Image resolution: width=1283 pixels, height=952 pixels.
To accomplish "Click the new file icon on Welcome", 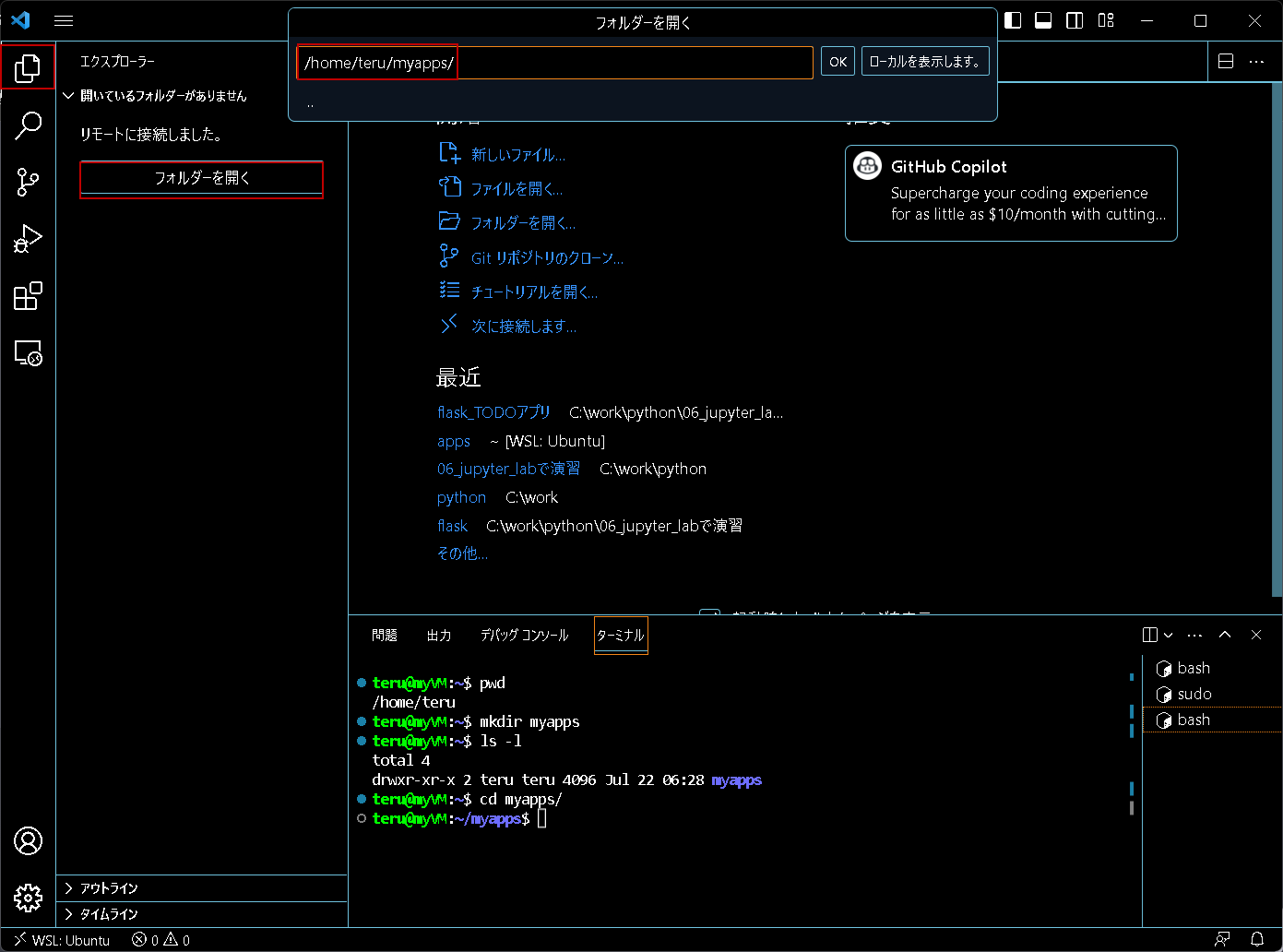I will 449,153.
